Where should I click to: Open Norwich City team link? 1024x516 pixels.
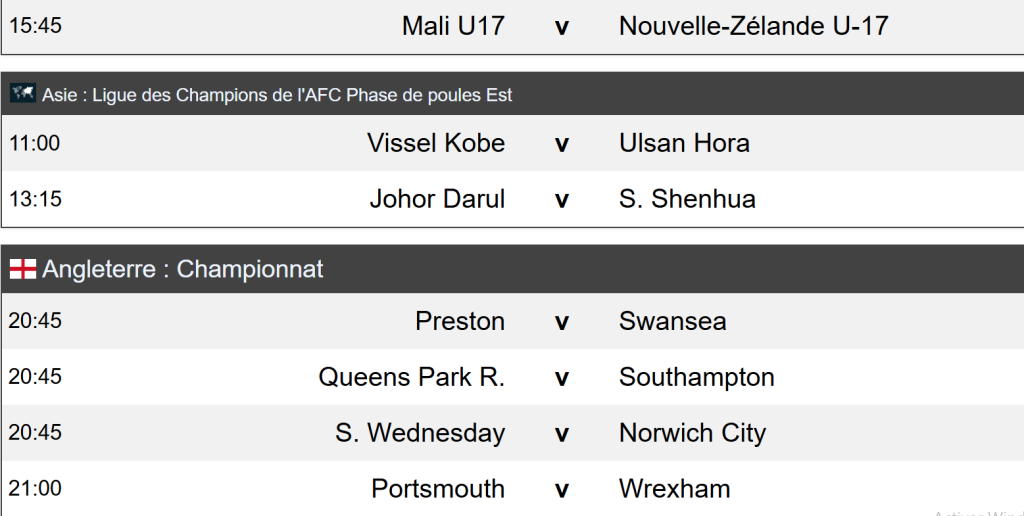692,433
